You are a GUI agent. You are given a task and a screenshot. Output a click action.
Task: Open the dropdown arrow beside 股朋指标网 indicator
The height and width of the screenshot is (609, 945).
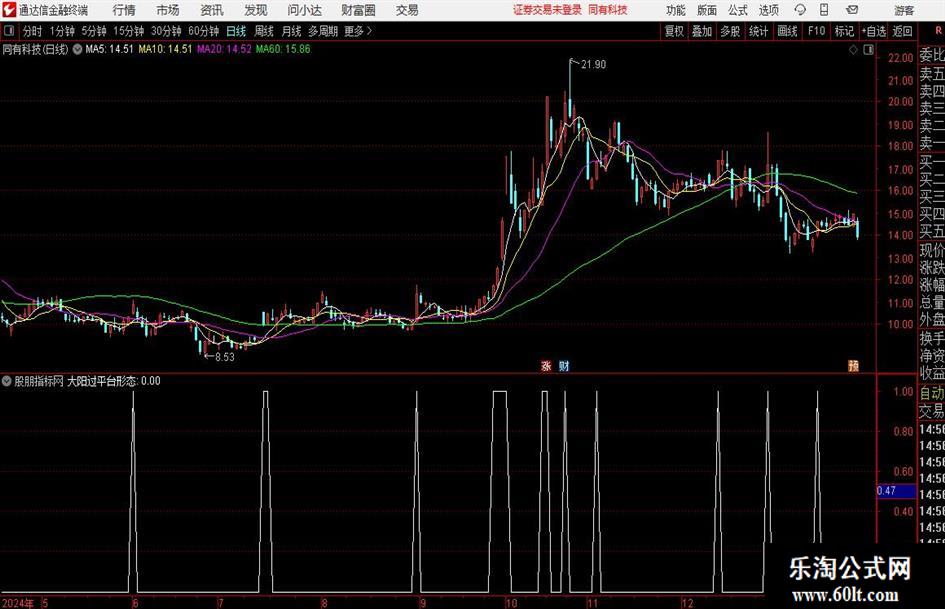(7, 381)
